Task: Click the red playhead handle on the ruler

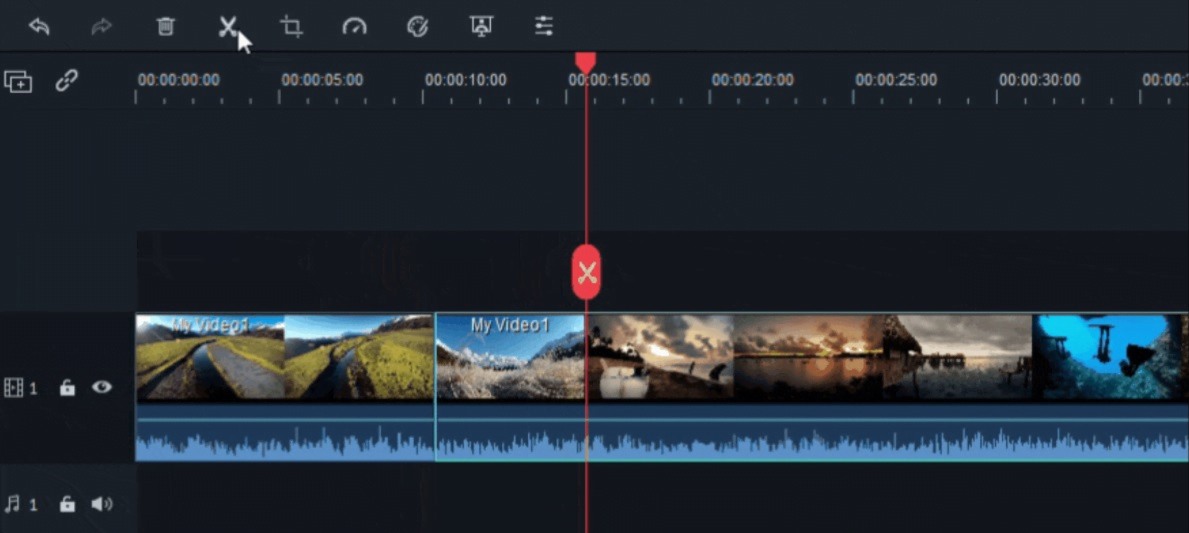Action: (586, 63)
